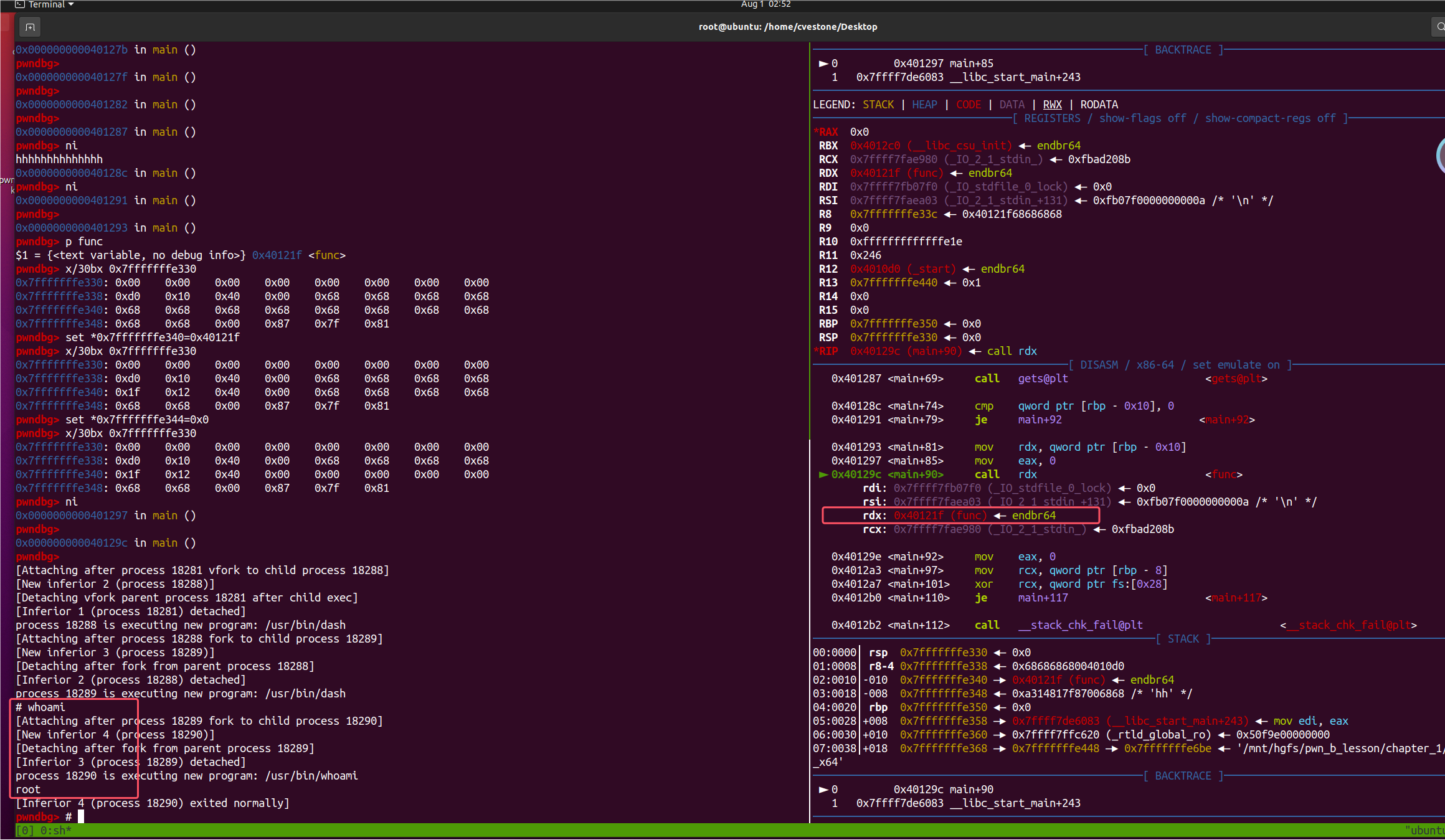Click R8 value 0x7fffffffe33c
The height and width of the screenshot is (840, 1445).
[894, 214]
